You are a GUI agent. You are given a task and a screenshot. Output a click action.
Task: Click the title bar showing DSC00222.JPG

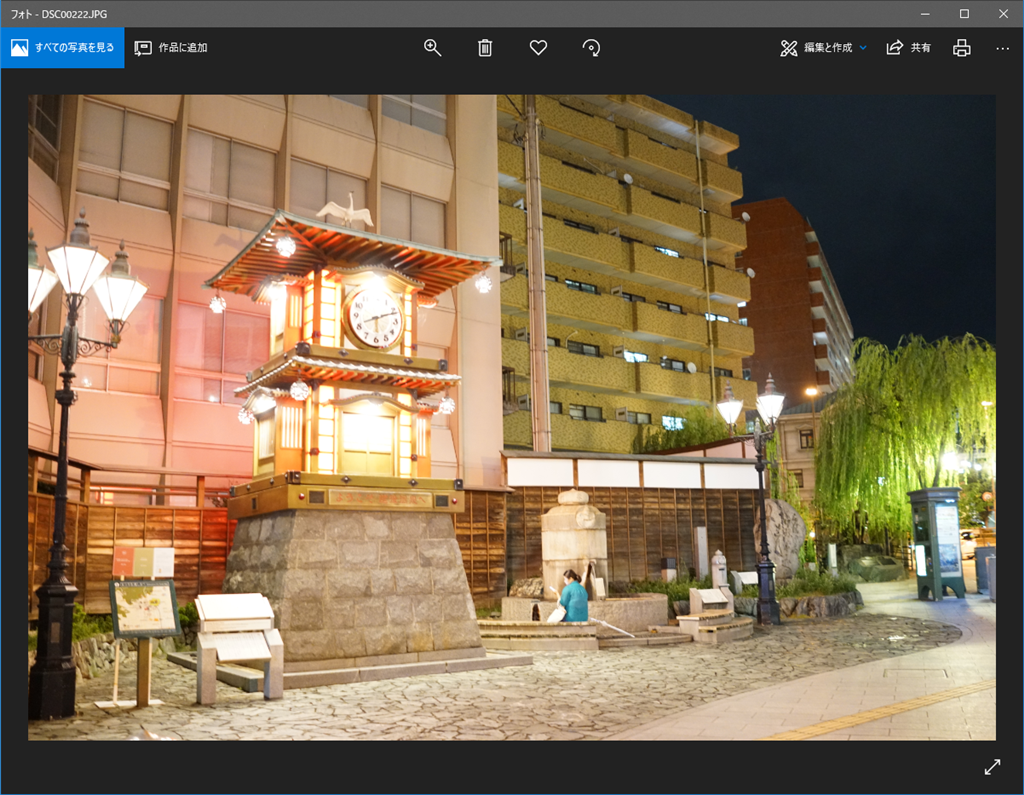[x=60, y=14]
